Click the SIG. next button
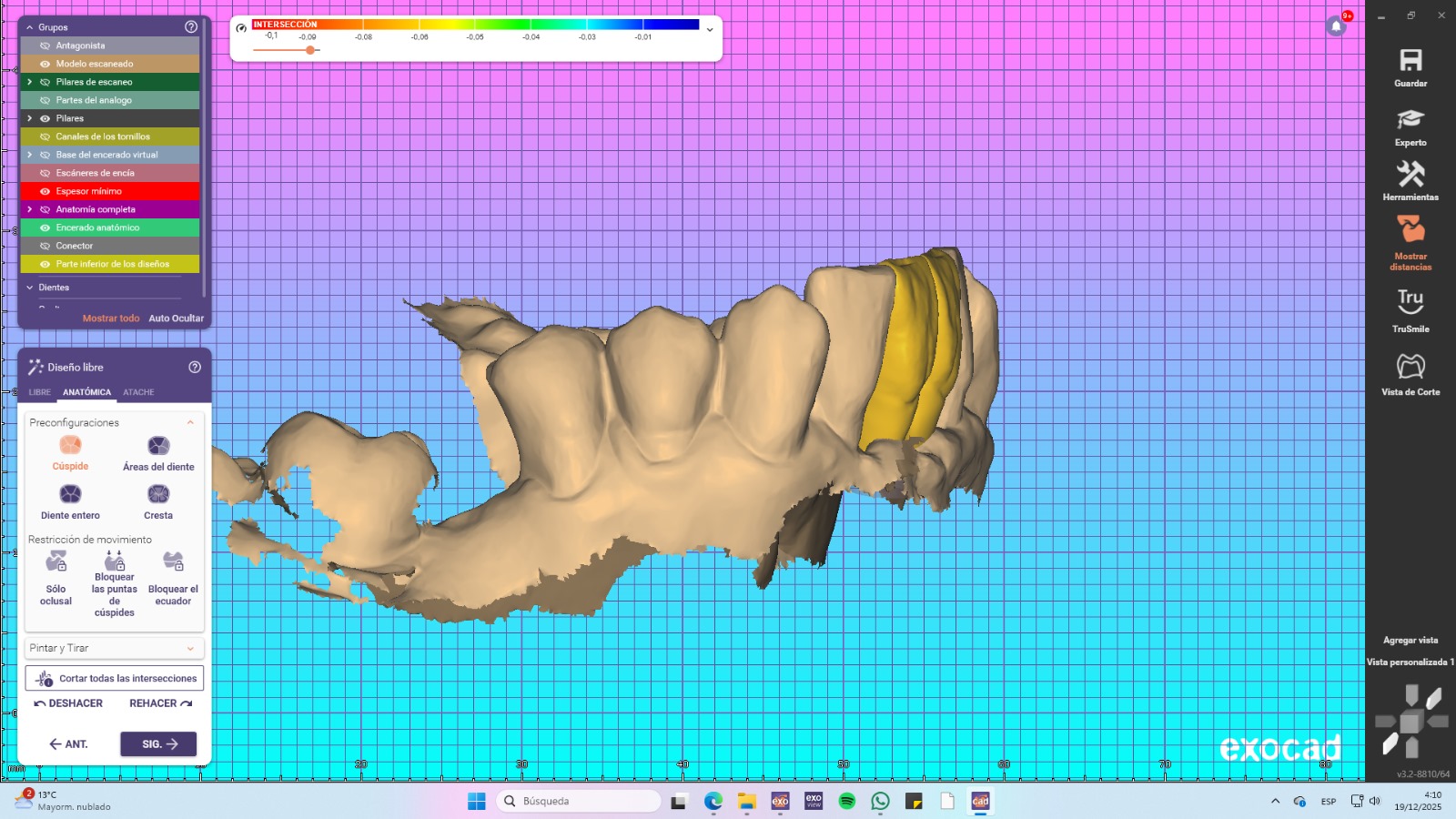Image resolution: width=1456 pixels, height=819 pixels. pos(158,743)
